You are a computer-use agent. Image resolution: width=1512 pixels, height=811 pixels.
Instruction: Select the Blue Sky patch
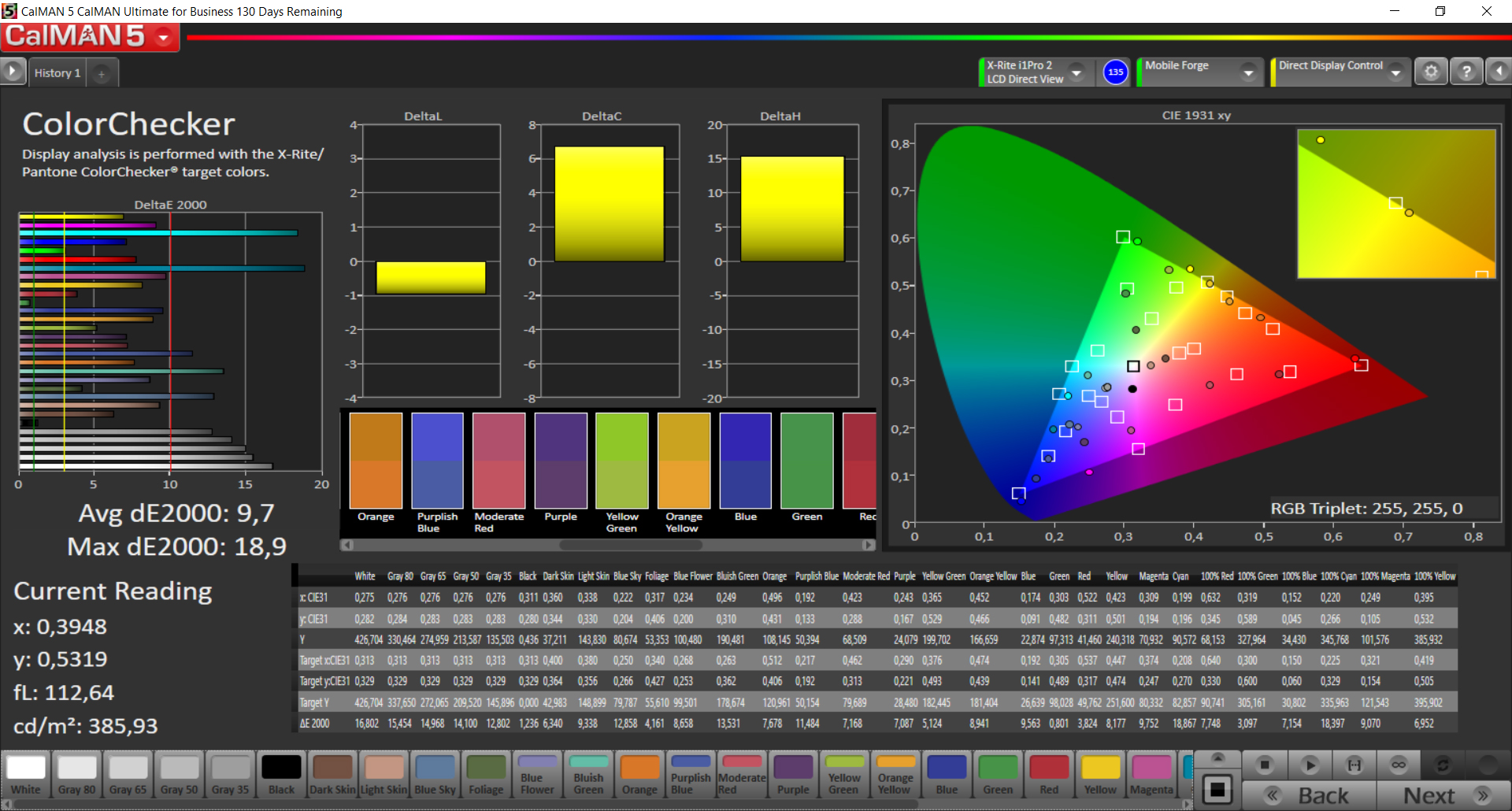(435, 775)
